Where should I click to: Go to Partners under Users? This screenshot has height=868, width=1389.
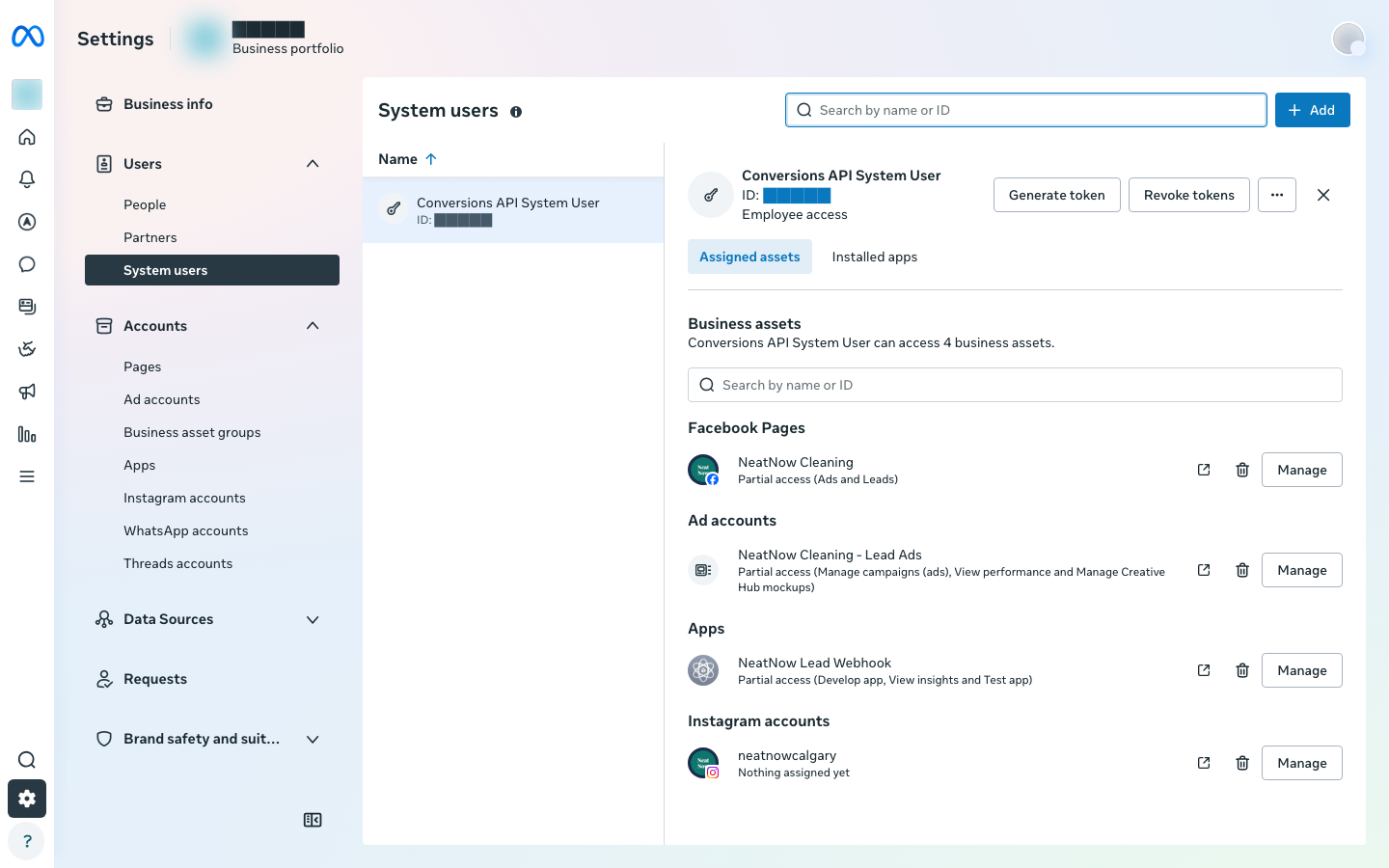pyautogui.click(x=212, y=237)
